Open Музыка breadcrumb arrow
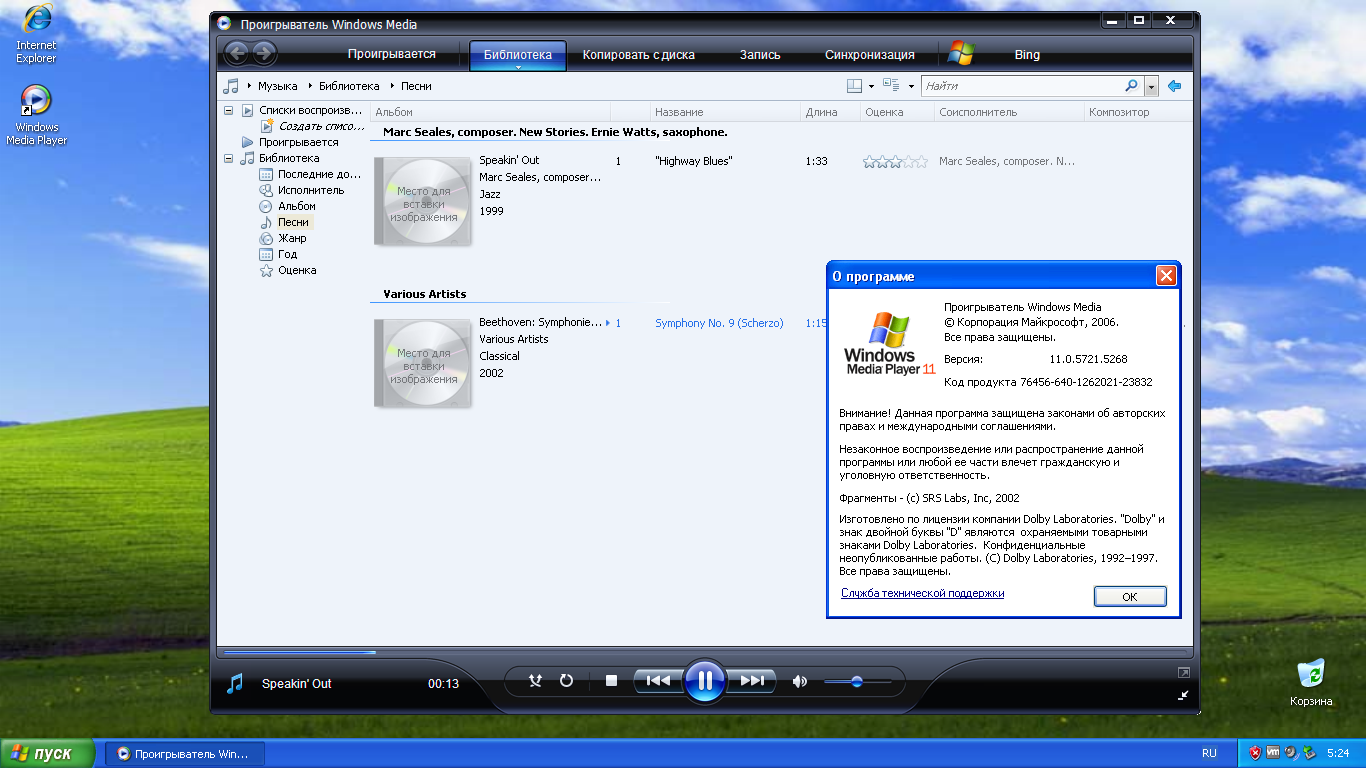Screen dimensions: 1366x768 [249, 86]
